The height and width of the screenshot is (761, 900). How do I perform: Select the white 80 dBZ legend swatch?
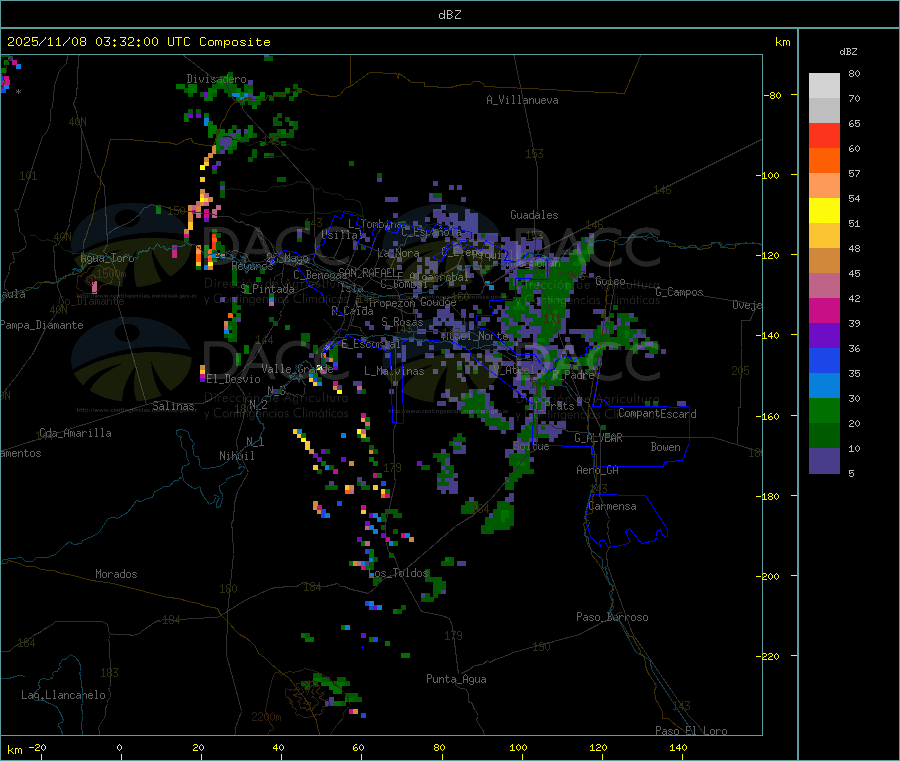coord(824,86)
